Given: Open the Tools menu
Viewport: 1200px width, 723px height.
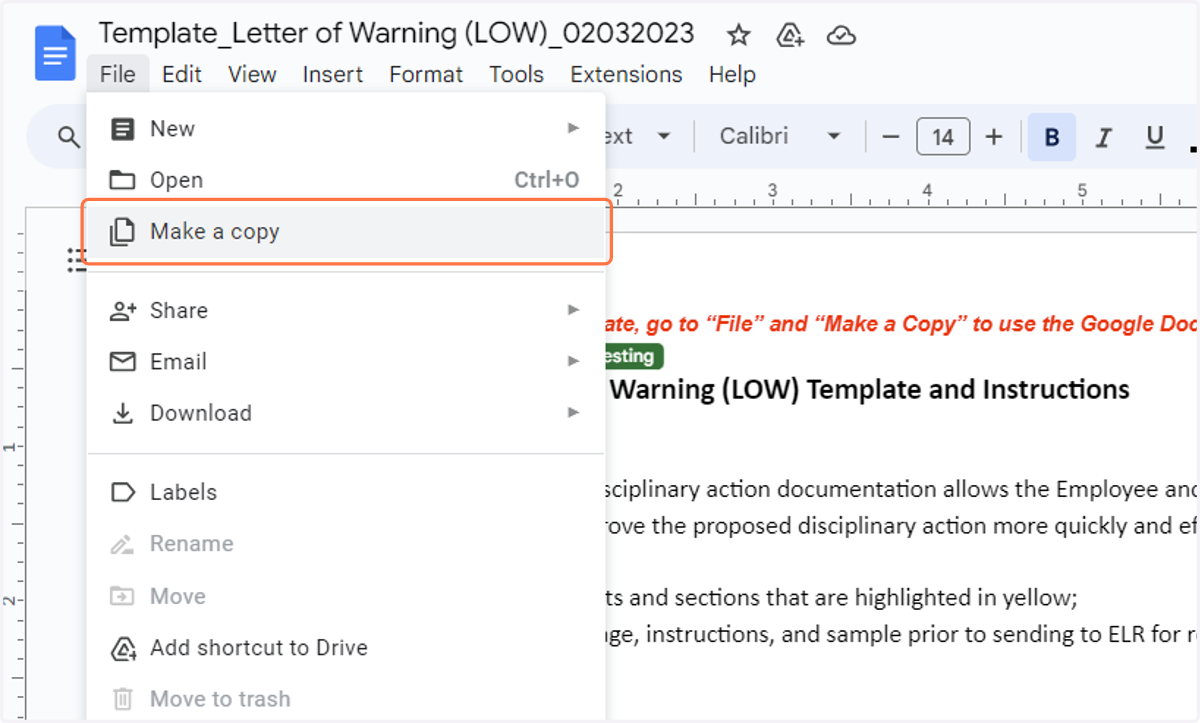Looking at the screenshot, I should [x=516, y=75].
